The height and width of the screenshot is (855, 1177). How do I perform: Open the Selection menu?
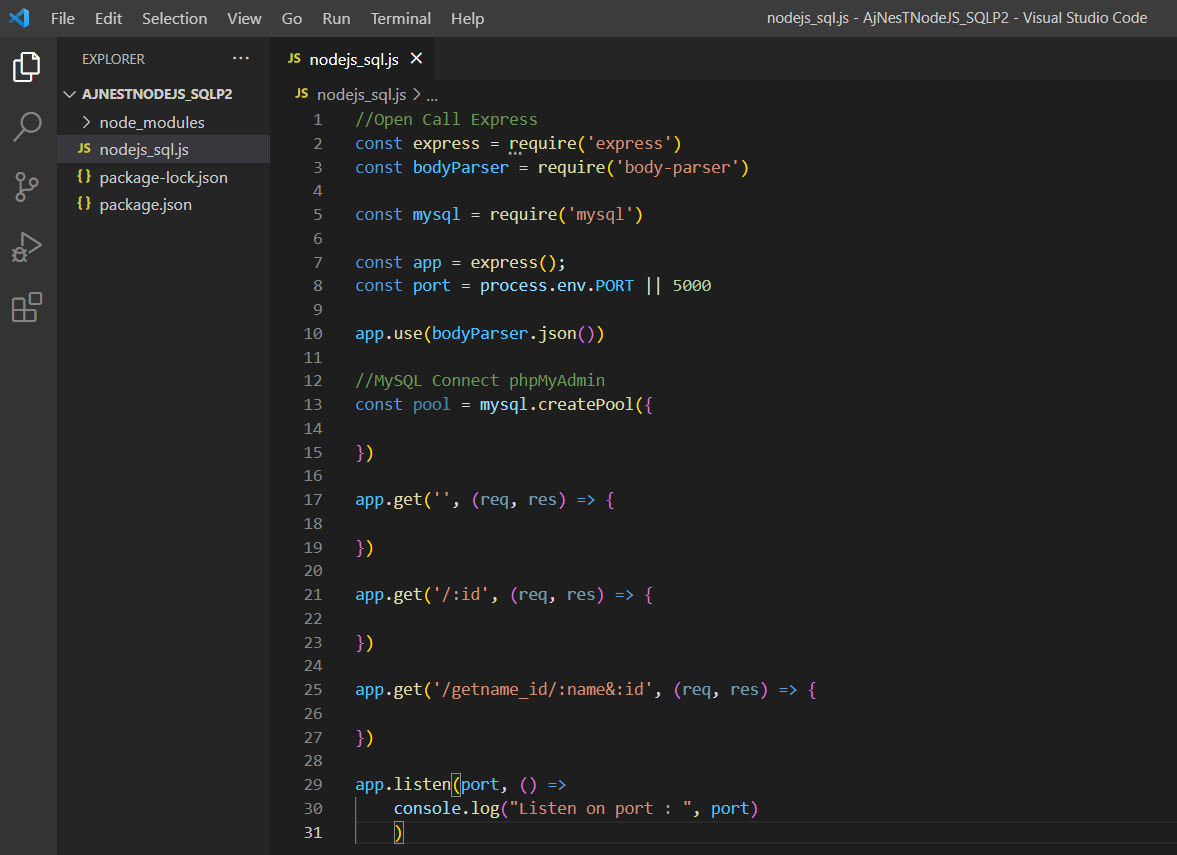174,18
